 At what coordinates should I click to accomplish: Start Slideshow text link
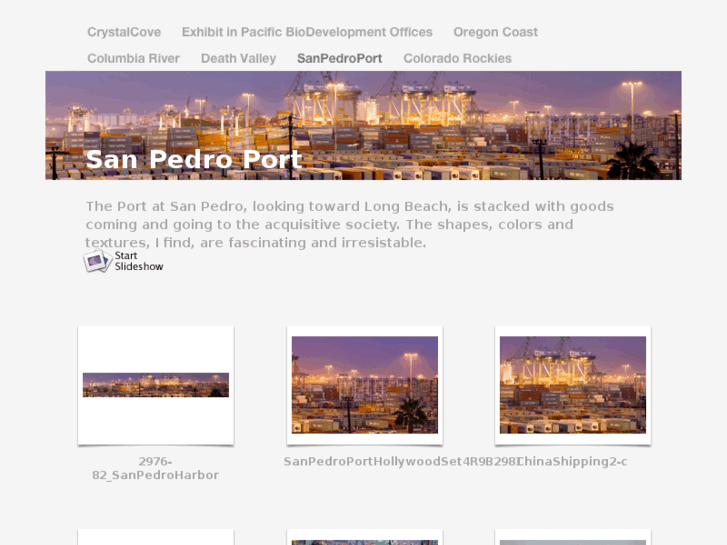[x=139, y=261]
